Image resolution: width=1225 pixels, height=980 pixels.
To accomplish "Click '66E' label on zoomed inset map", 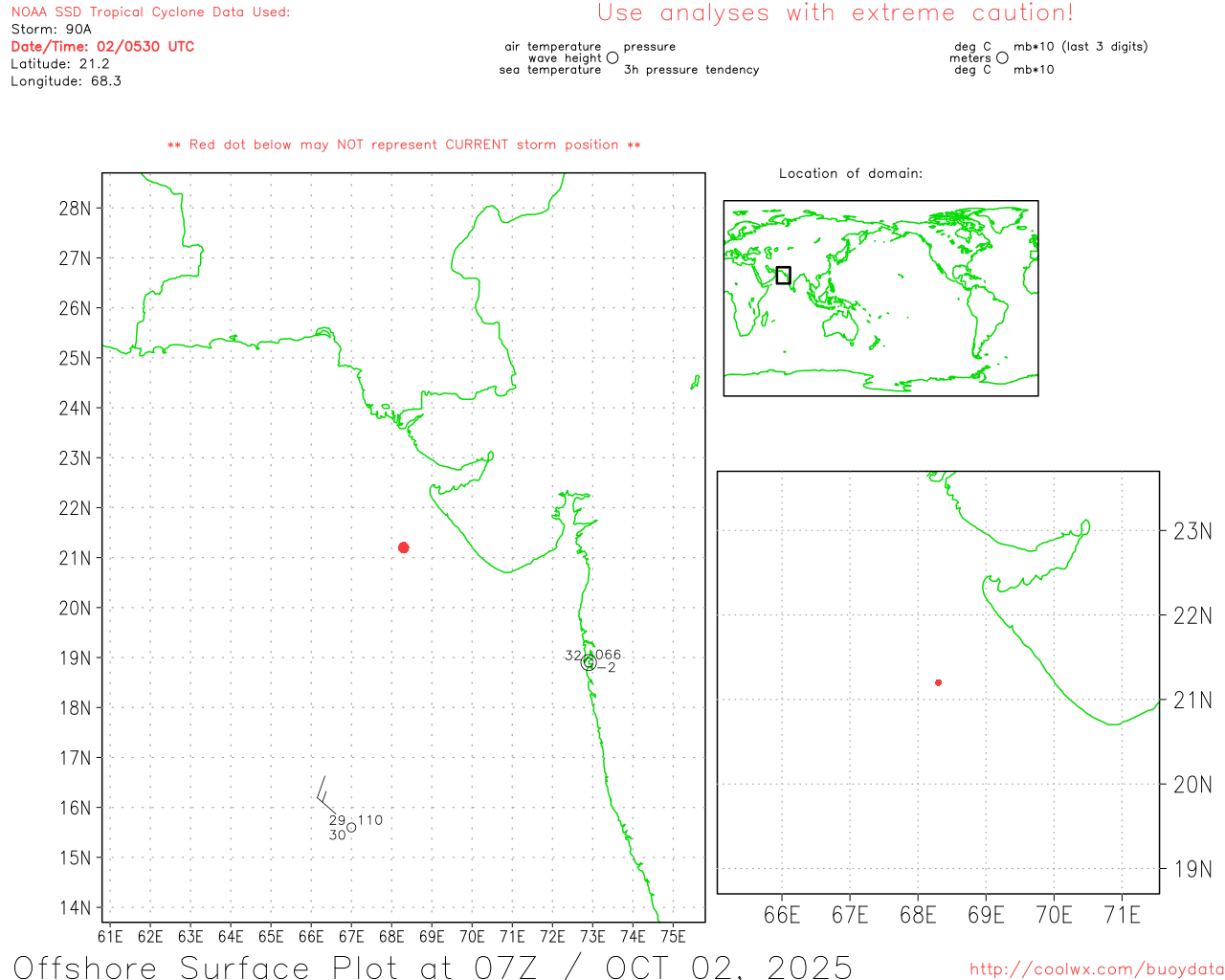I will click(x=782, y=916).
